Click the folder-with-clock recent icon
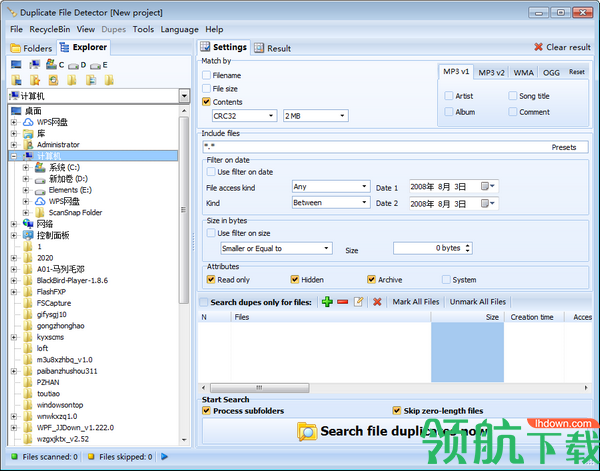This screenshot has height=471, width=600. 53,80
